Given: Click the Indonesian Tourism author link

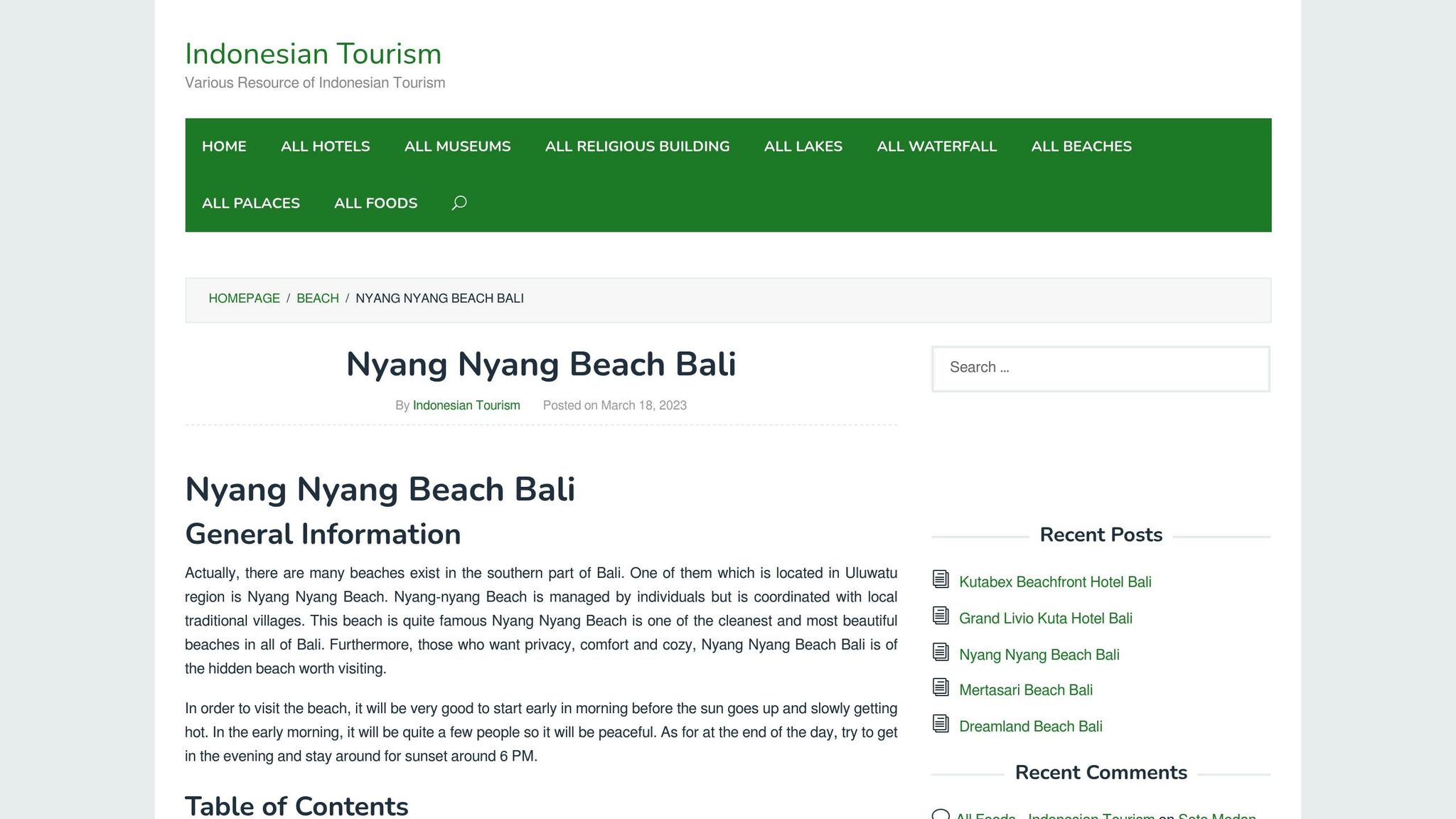Looking at the screenshot, I should click(466, 405).
